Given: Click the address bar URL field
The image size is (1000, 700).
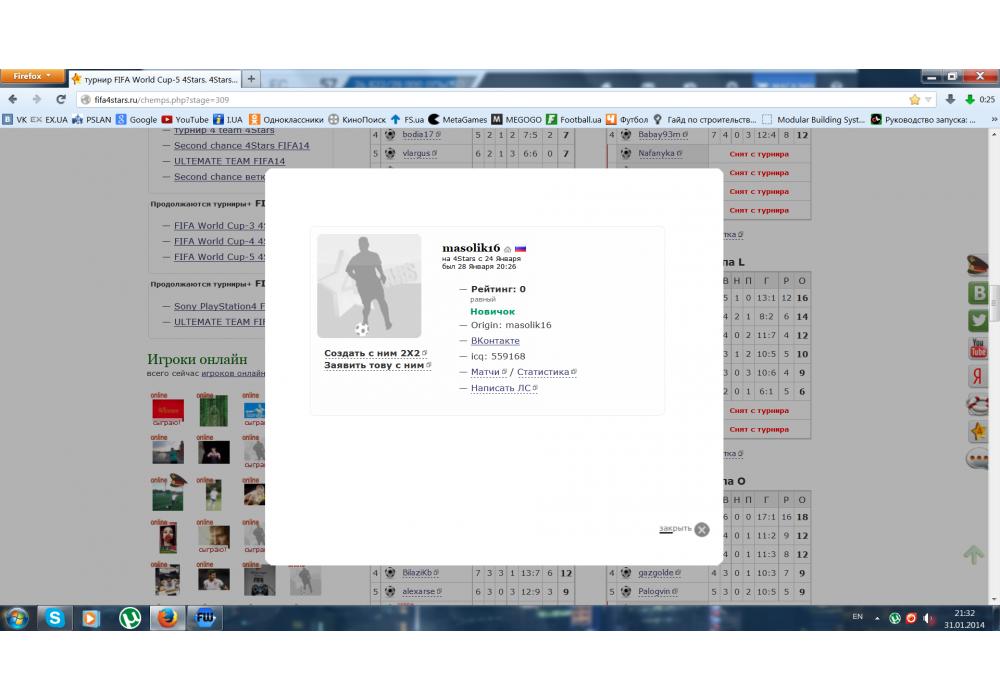Looking at the screenshot, I should point(491,99).
